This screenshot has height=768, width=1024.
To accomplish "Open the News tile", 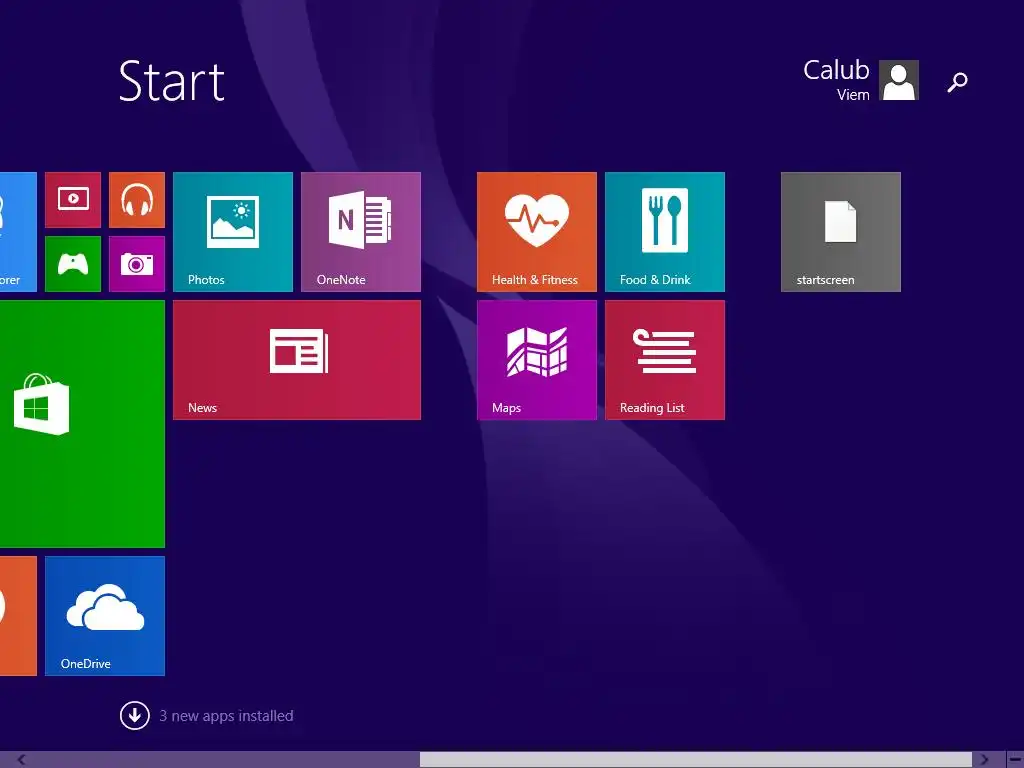I will pyautogui.click(x=296, y=360).
